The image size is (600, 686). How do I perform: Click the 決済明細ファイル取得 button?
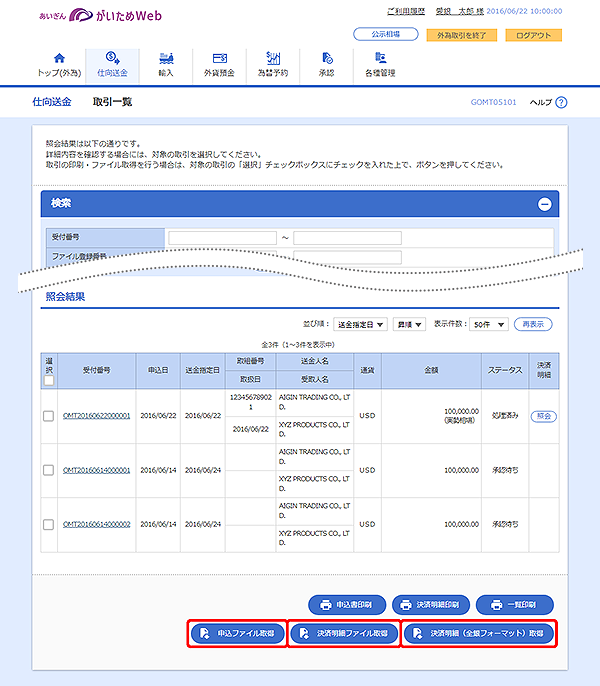pyautogui.click(x=344, y=633)
